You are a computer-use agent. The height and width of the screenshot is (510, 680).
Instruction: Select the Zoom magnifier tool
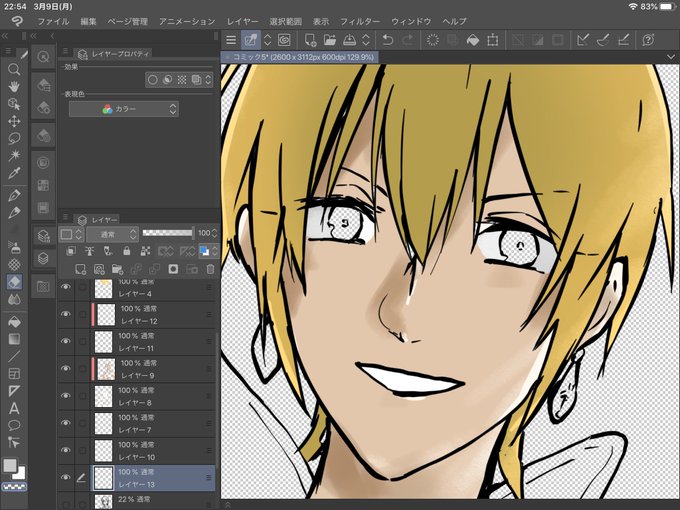(x=14, y=69)
